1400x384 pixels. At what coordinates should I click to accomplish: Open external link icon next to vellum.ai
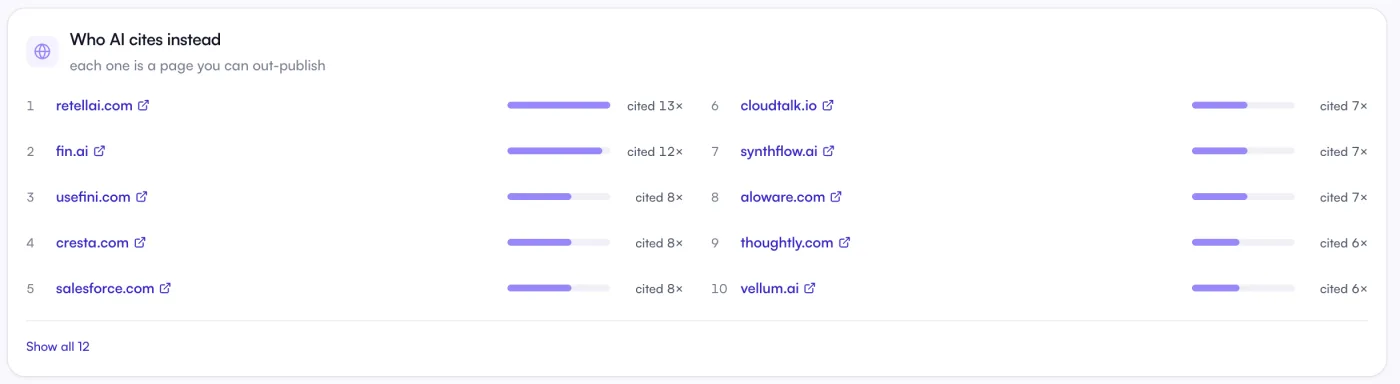(810, 288)
